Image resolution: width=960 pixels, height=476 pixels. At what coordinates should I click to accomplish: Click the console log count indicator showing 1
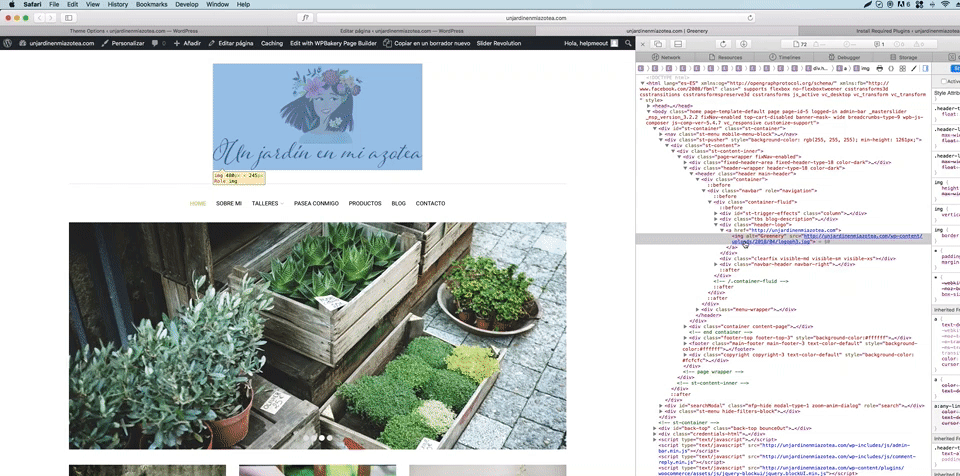[879, 44]
